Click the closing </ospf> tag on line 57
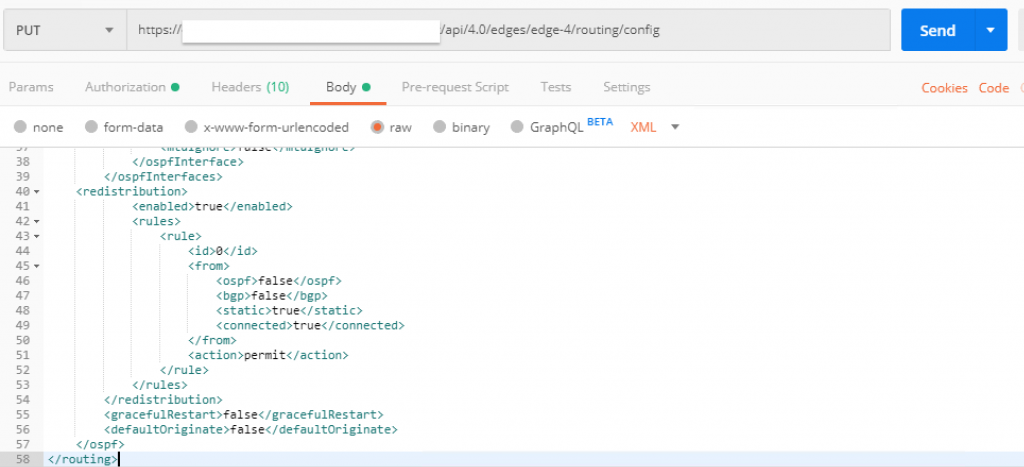Screen dimensions: 1024x467 click(100, 444)
